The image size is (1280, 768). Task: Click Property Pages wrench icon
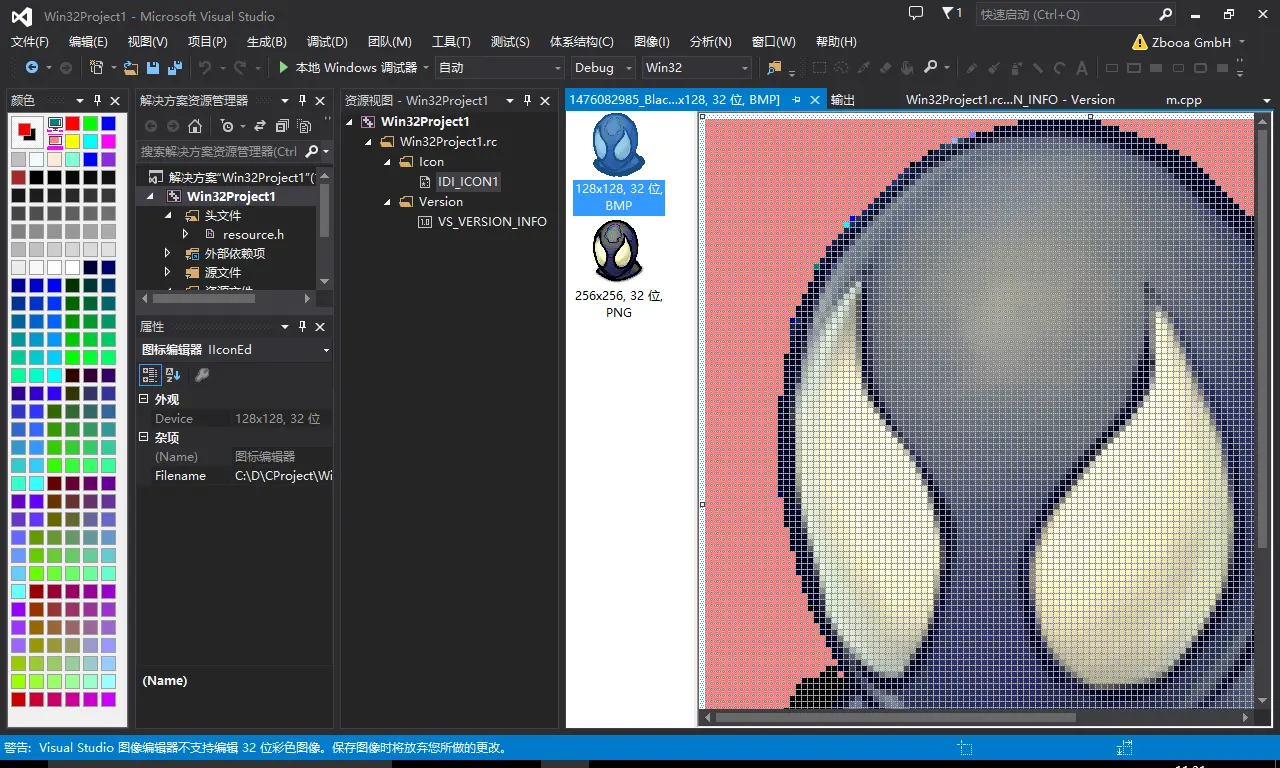pos(201,375)
